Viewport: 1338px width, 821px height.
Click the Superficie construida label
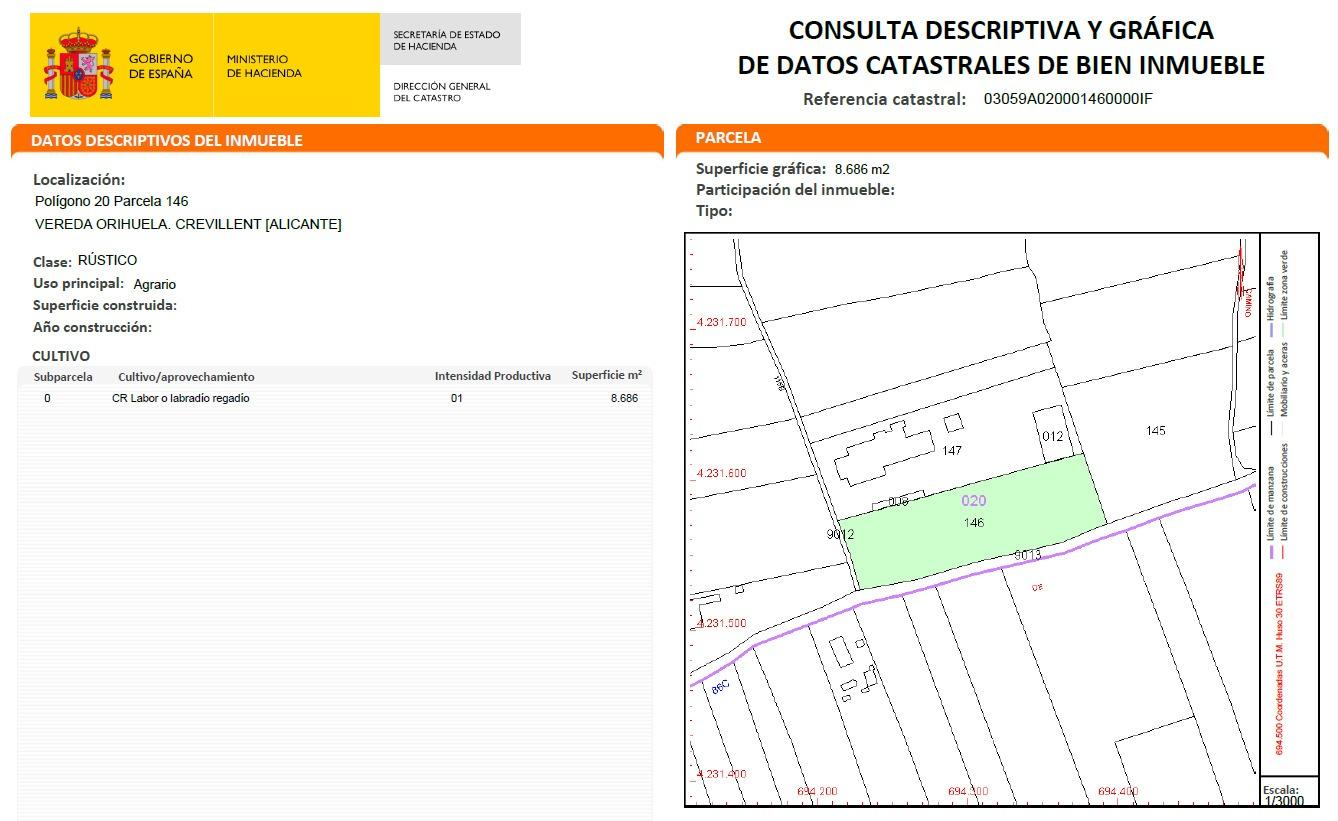(x=105, y=305)
